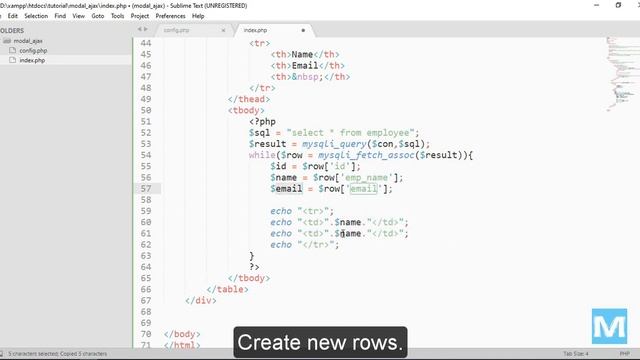This screenshot has width=640, height=360.
Task: Place cursor in 'select * from employee' string
Action: pyautogui.click(x=351, y=133)
